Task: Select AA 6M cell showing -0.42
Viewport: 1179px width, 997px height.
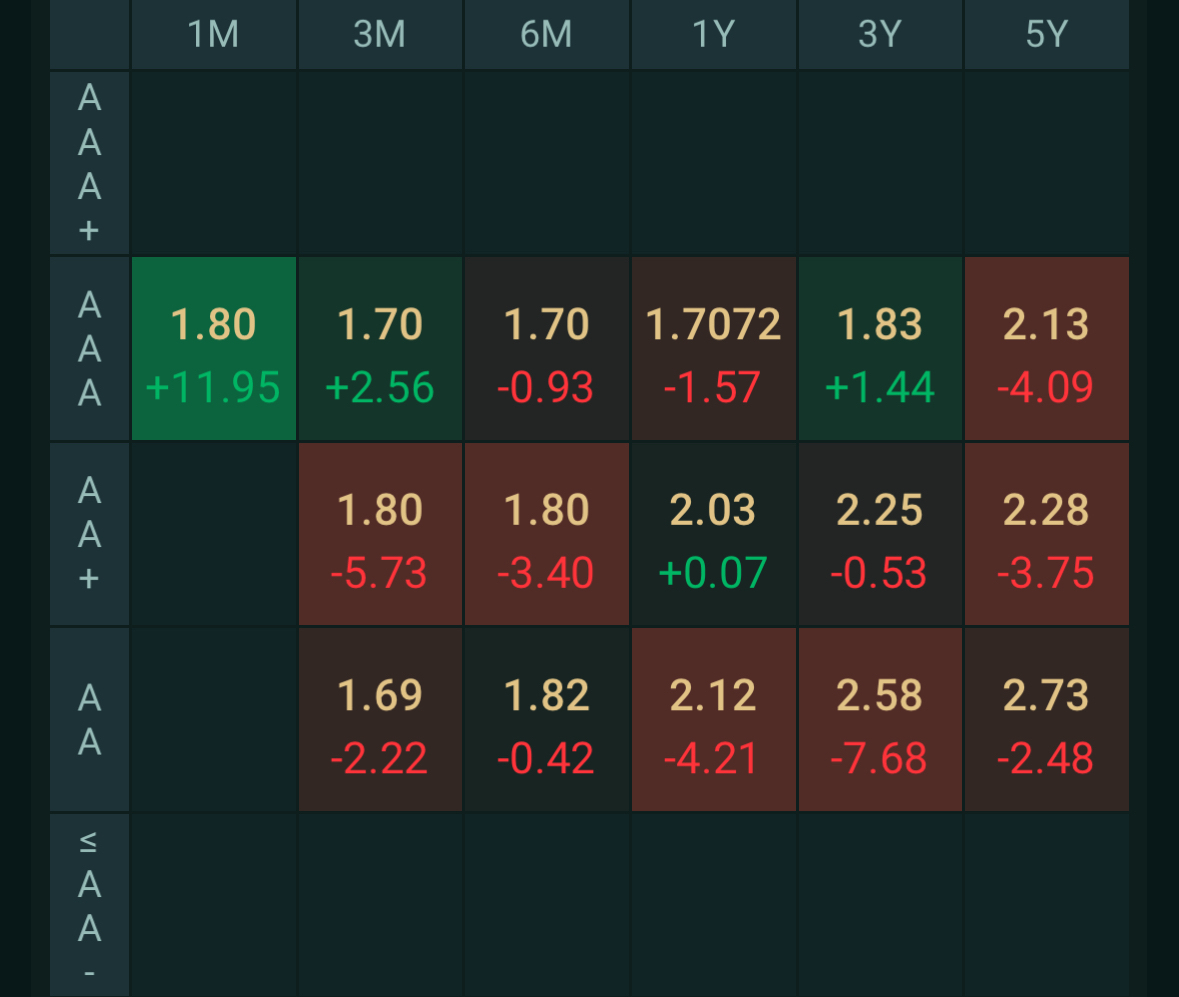Action: [546, 719]
